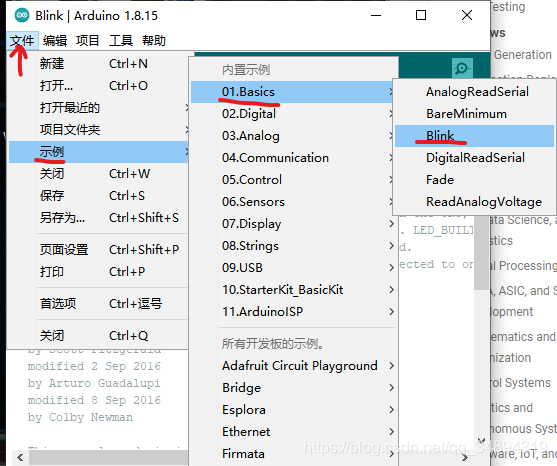Open the 文件 menu
Image resolution: width=557 pixels, height=466 pixels.
[x=22, y=40]
